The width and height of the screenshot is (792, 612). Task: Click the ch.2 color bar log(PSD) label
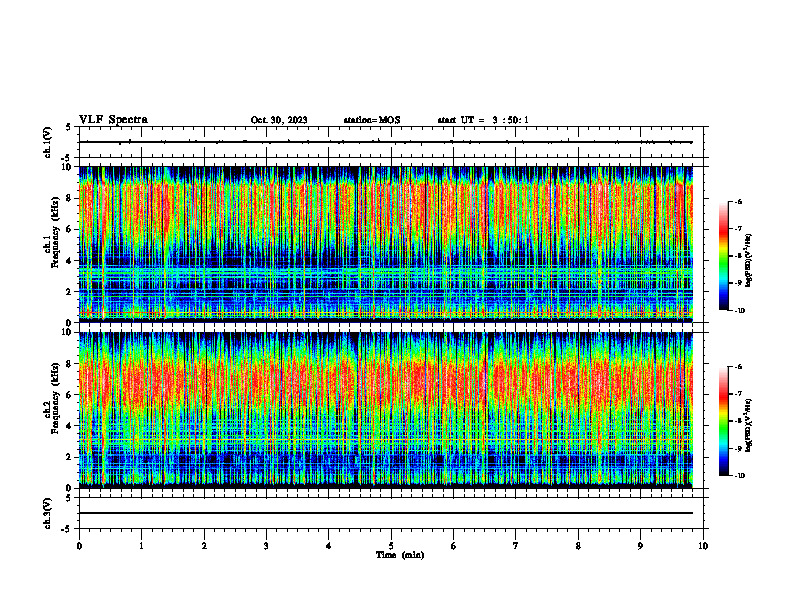(749, 424)
